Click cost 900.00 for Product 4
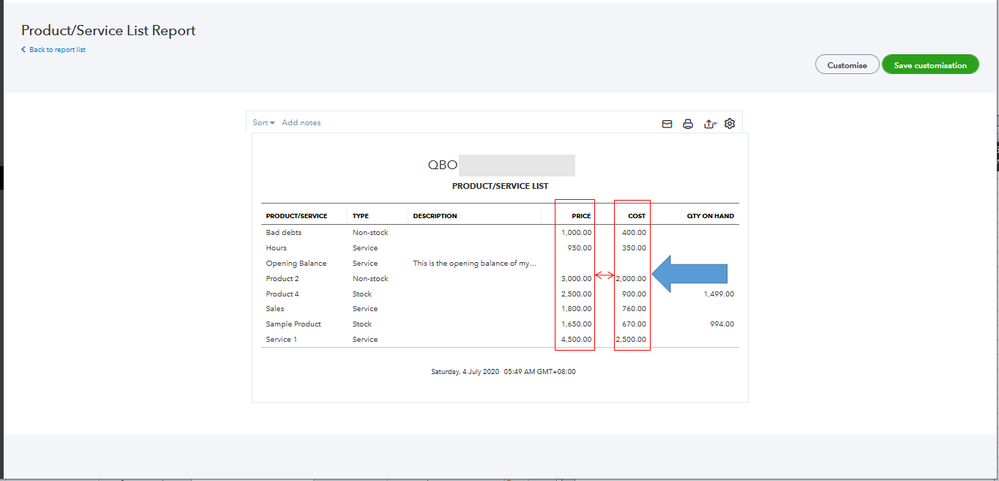Viewport: 999px width, 481px height. click(634, 294)
